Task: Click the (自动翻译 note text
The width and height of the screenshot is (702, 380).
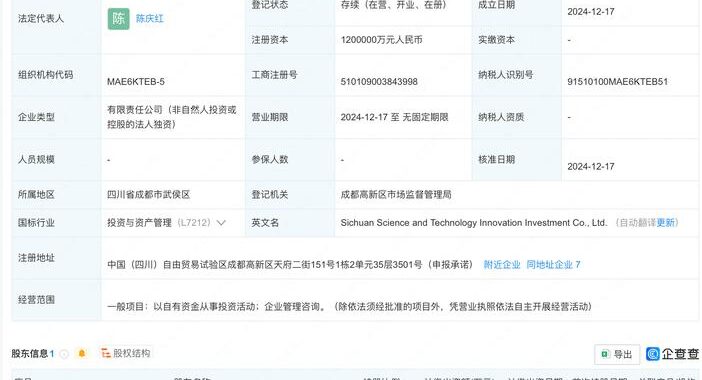Action: (x=636, y=222)
